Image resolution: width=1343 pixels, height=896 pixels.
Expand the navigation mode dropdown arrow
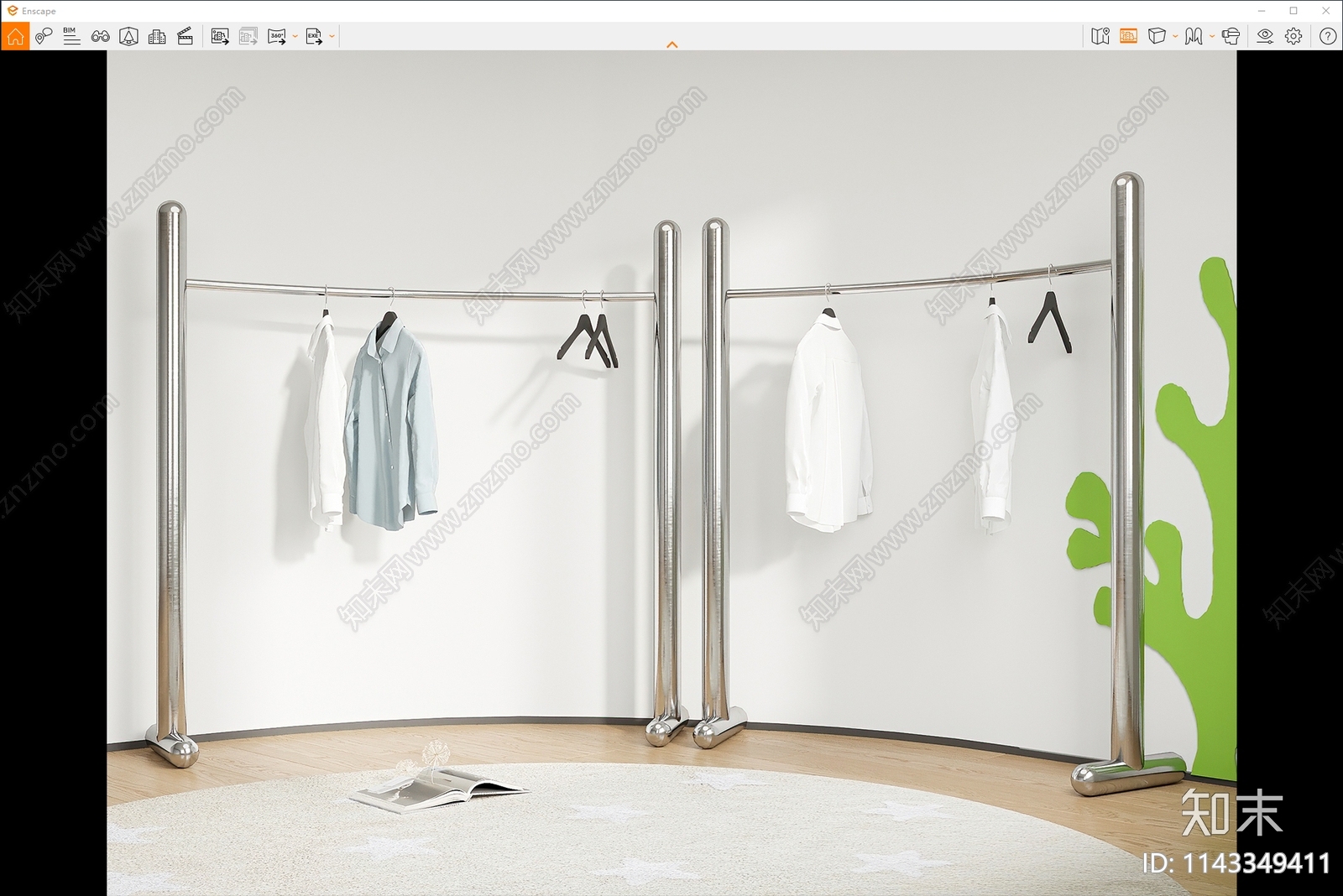(1212, 36)
